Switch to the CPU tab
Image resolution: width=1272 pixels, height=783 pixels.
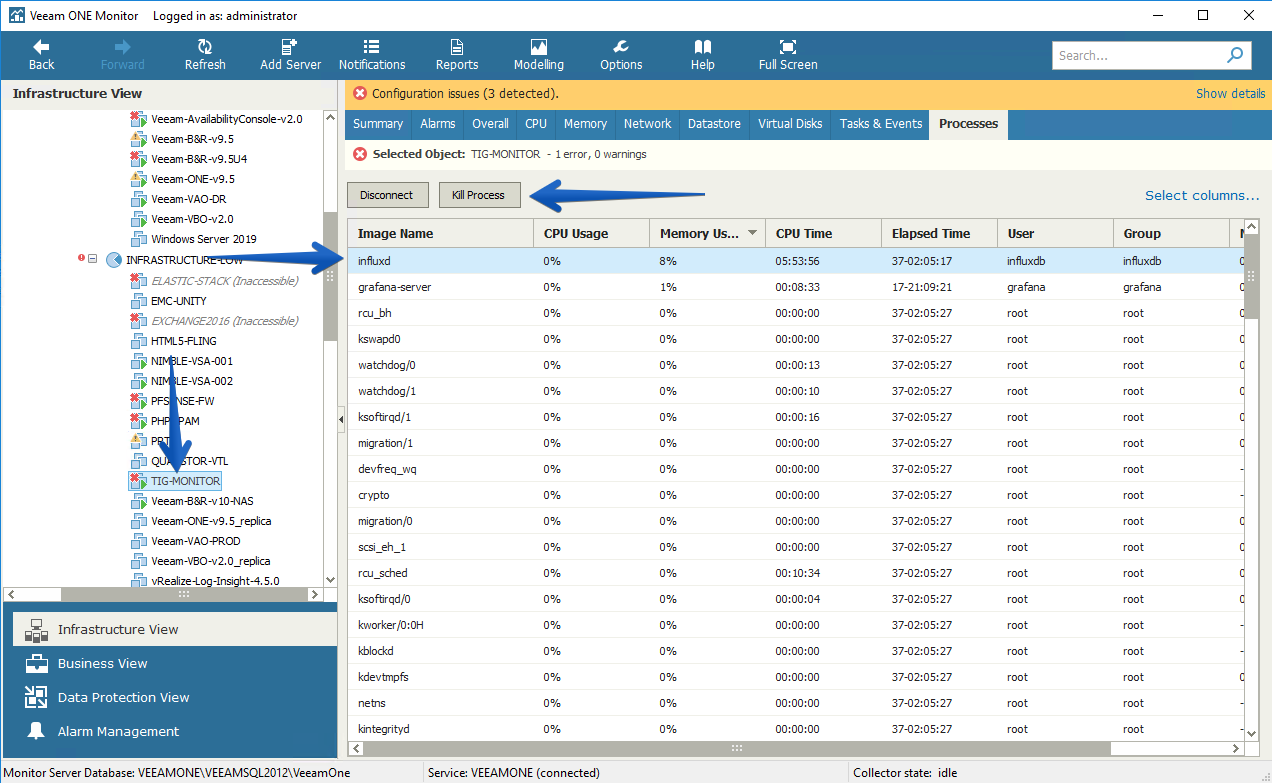(x=536, y=124)
